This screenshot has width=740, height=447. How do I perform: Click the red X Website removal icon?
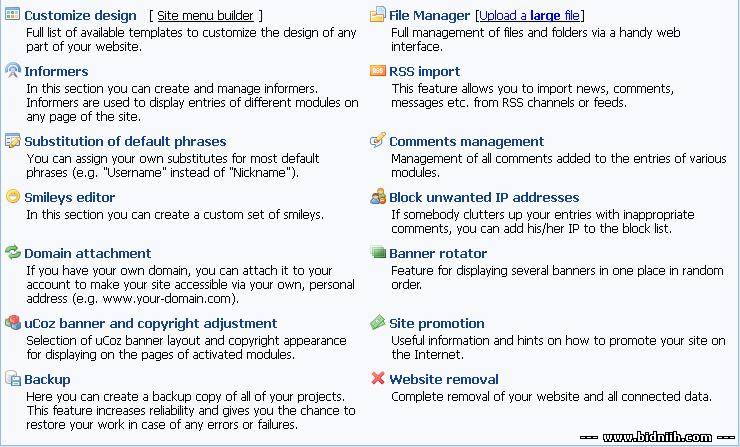(378, 378)
